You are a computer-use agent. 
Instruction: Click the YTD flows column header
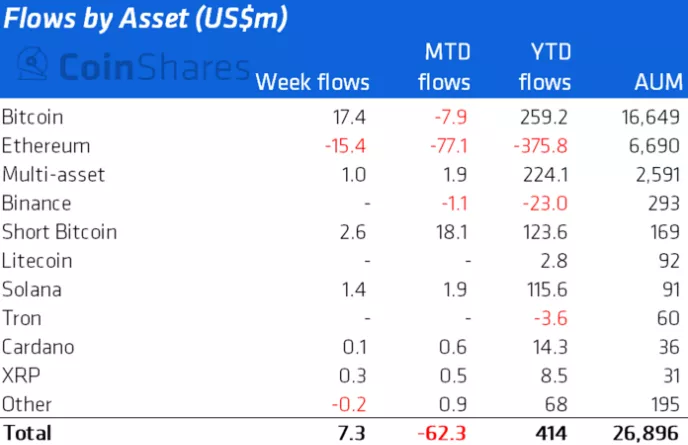pos(544,66)
